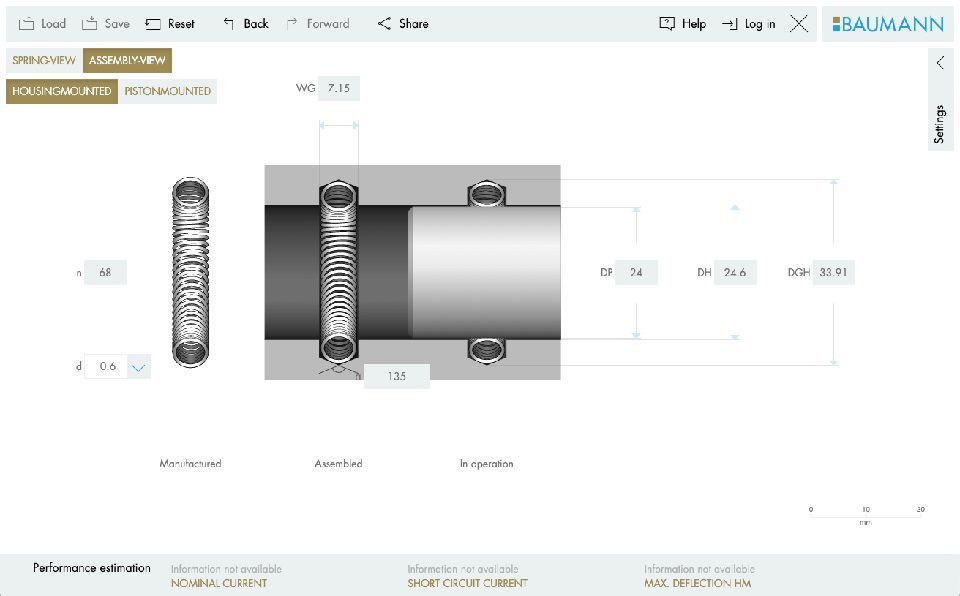The width and height of the screenshot is (960, 596).
Task: Edit the d wire diameter field 0.6
Action: point(106,366)
